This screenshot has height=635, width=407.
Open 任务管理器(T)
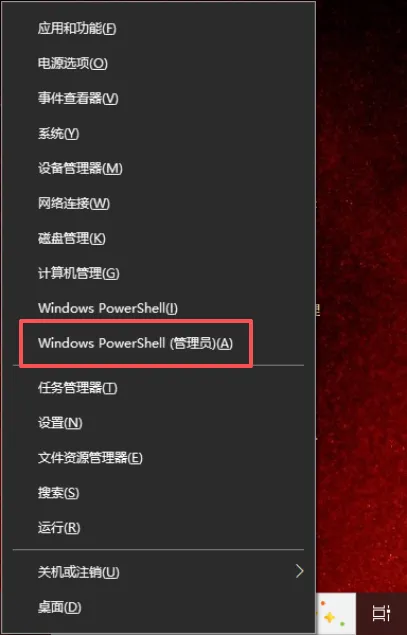click(158, 388)
